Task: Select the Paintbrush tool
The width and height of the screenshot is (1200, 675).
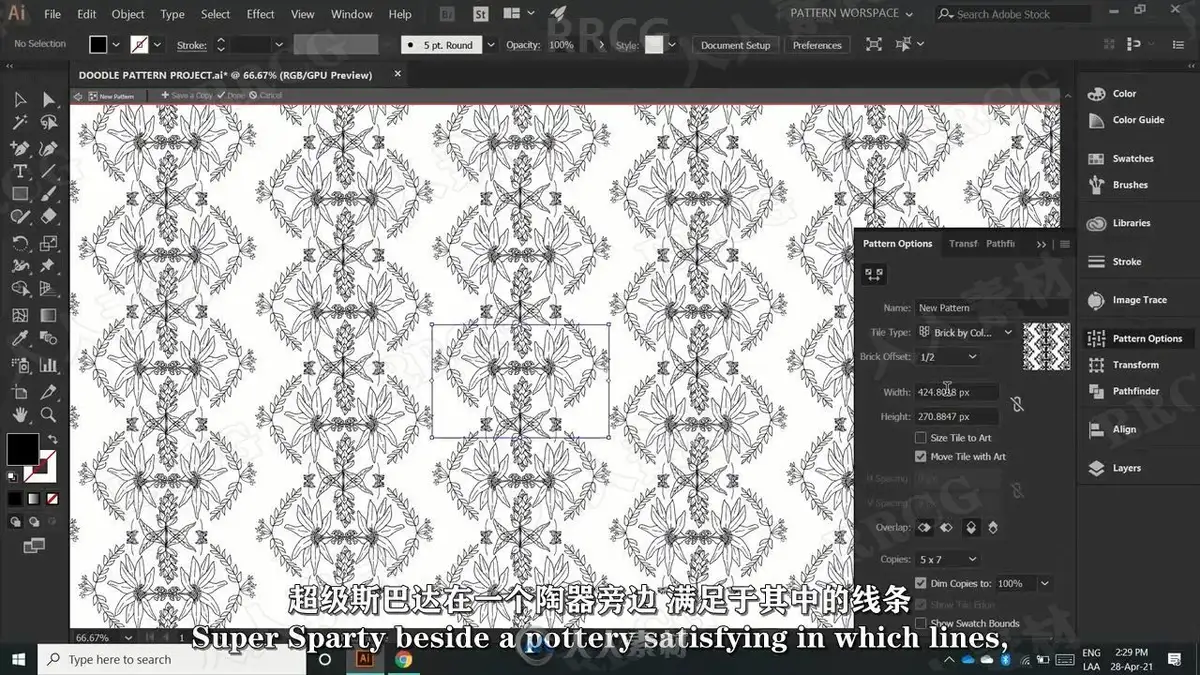Action: coord(48,194)
